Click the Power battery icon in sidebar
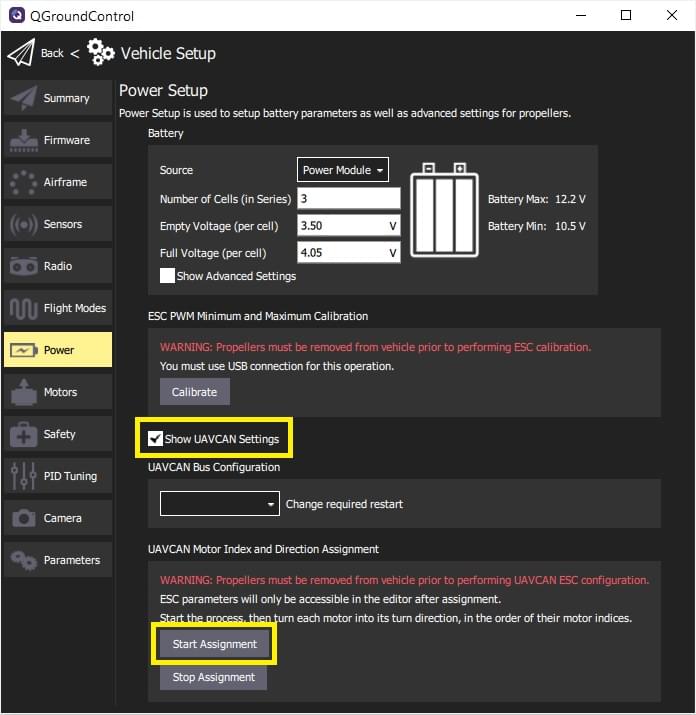This screenshot has width=696, height=715. pos(24,350)
